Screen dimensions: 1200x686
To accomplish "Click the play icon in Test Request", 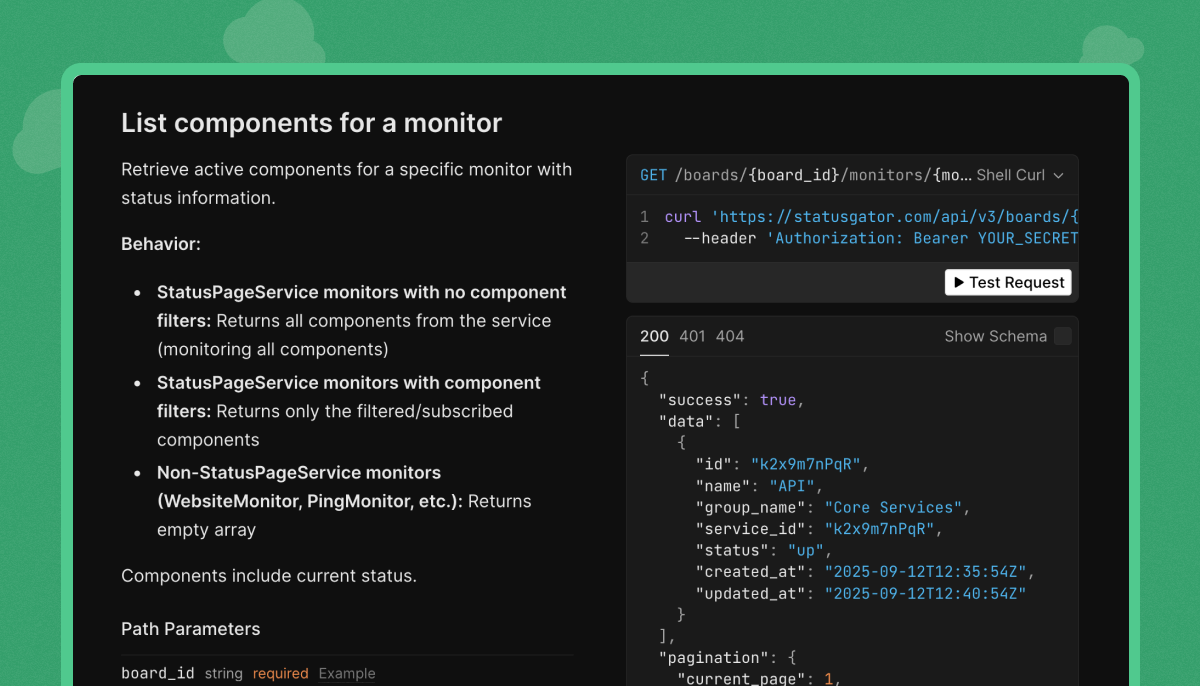I will click(959, 283).
